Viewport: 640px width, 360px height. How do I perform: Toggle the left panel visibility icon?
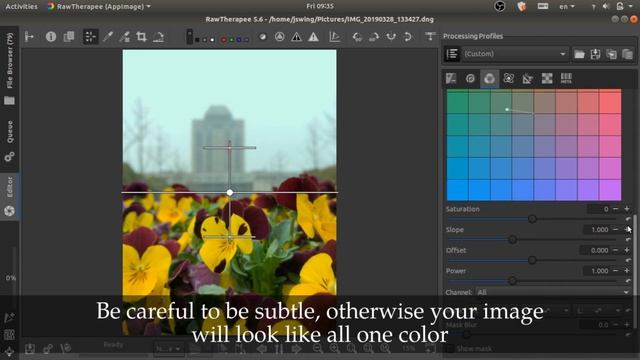click(29, 37)
